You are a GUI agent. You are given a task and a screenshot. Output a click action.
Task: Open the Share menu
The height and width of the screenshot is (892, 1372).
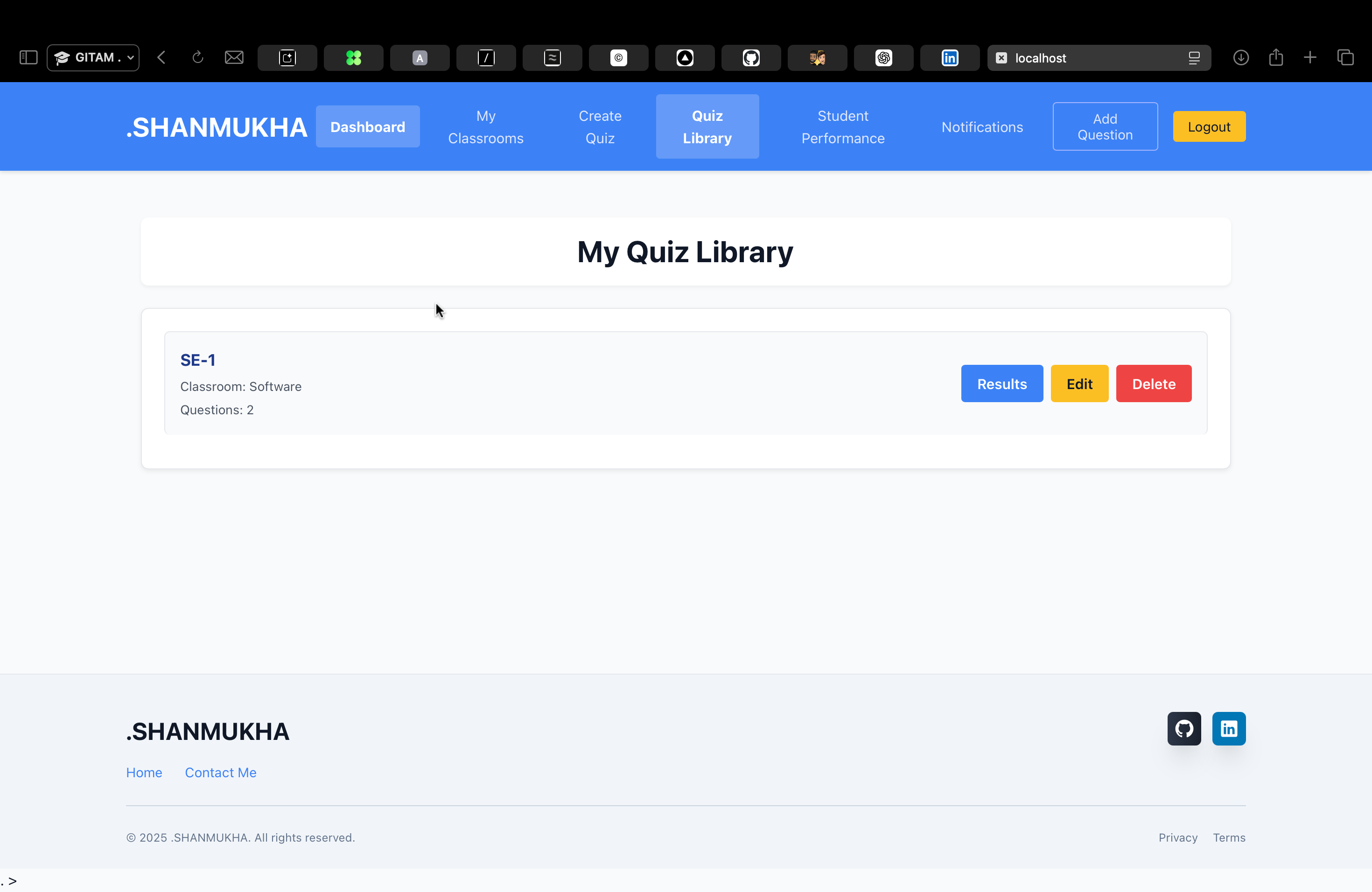click(1276, 58)
